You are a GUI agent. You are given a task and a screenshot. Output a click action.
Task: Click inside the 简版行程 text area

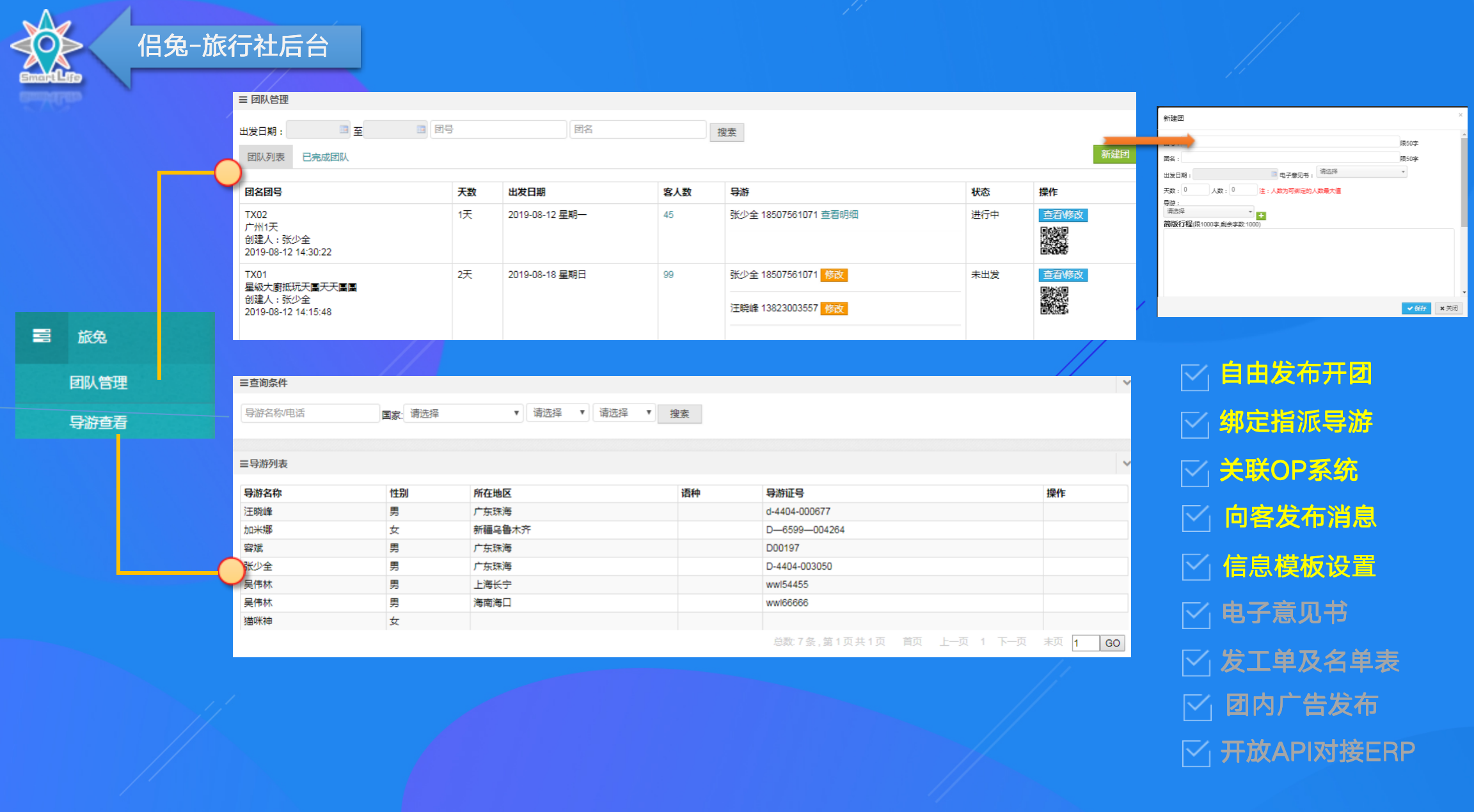coord(1309,262)
